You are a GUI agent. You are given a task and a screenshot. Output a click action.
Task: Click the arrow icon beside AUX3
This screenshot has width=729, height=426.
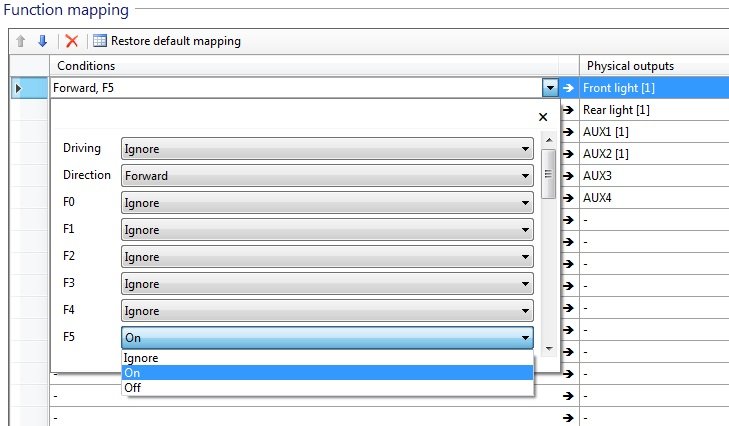click(568, 176)
